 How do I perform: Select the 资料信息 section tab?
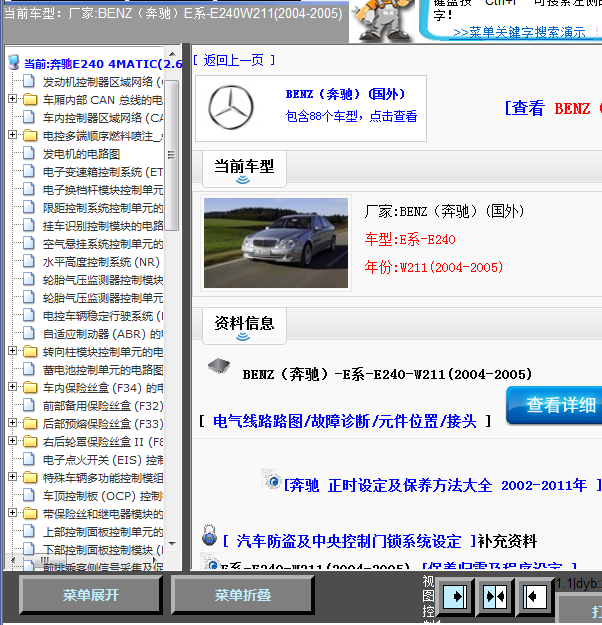tap(244, 326)
